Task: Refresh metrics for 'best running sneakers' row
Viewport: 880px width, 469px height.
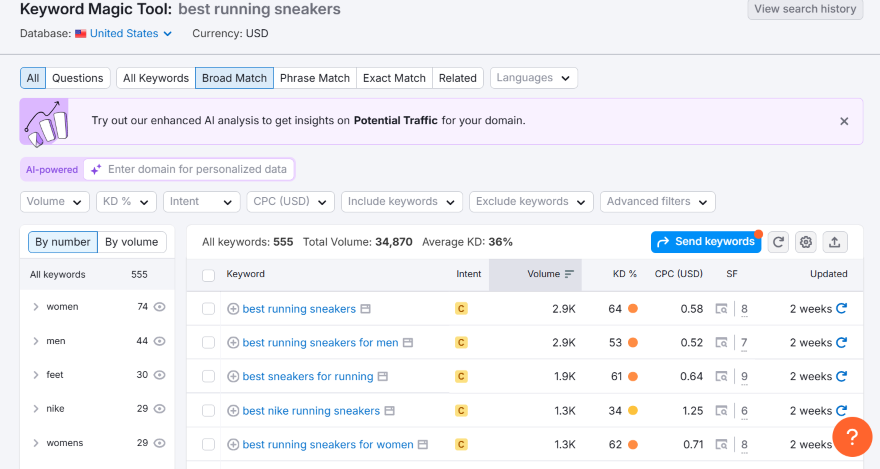Action: pos(841,308)
